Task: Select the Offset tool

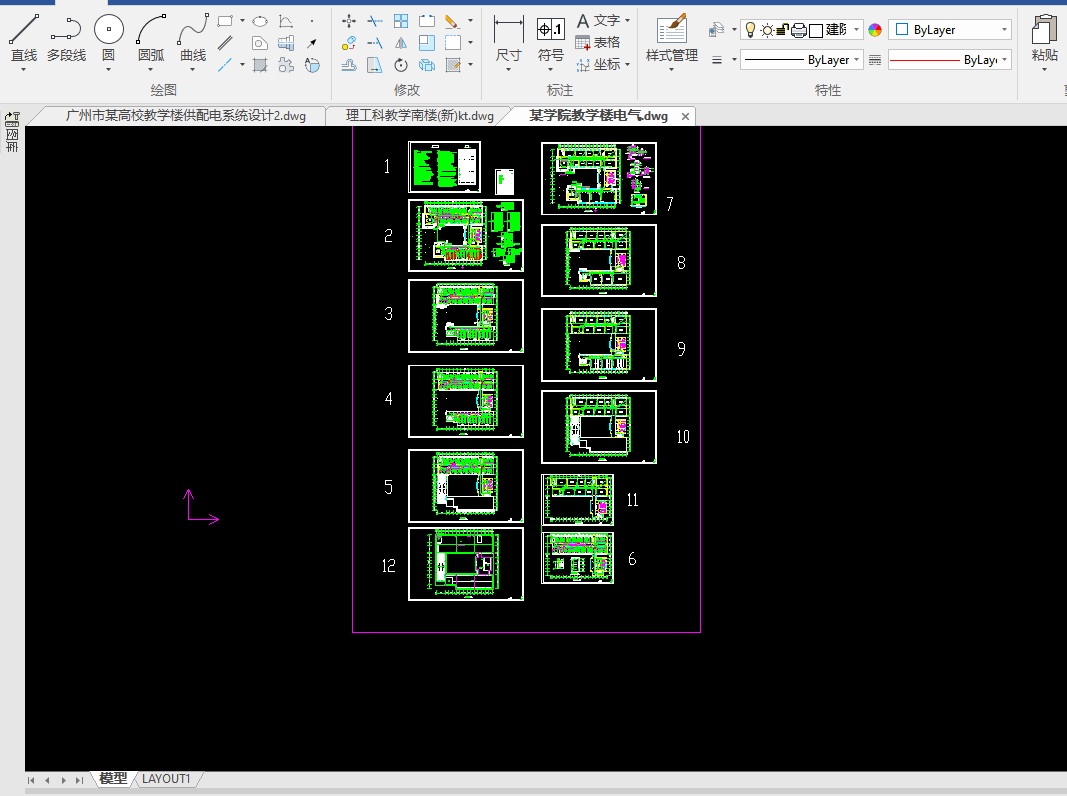Action: tap(349, 65)
